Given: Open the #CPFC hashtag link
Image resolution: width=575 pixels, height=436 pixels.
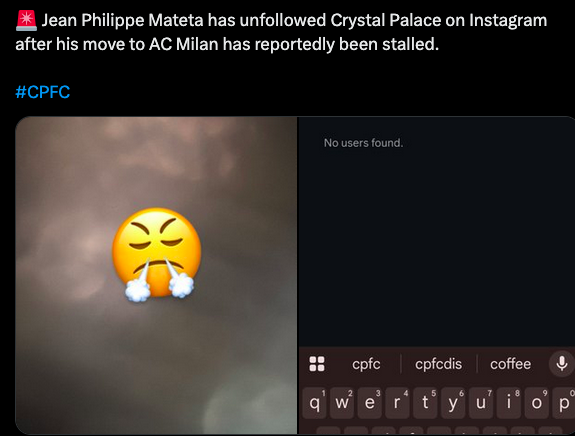Looking at the screenshot, I should (43, 92).
